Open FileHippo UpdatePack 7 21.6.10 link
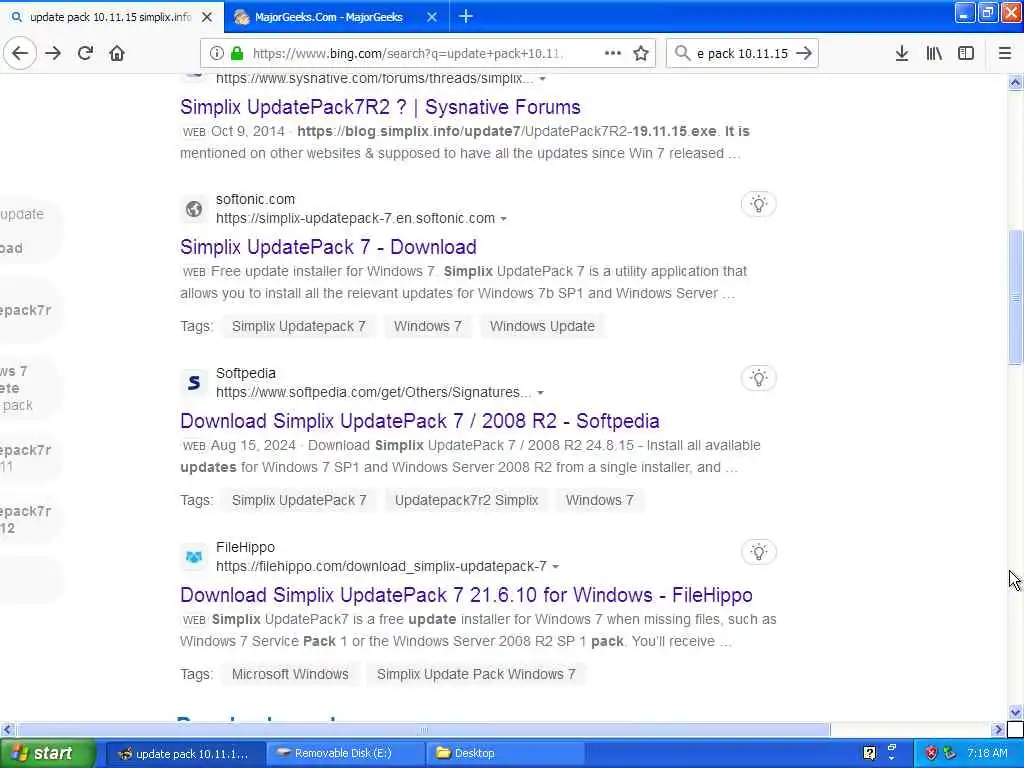The image size is (1024, 768). tap(466, 595)
